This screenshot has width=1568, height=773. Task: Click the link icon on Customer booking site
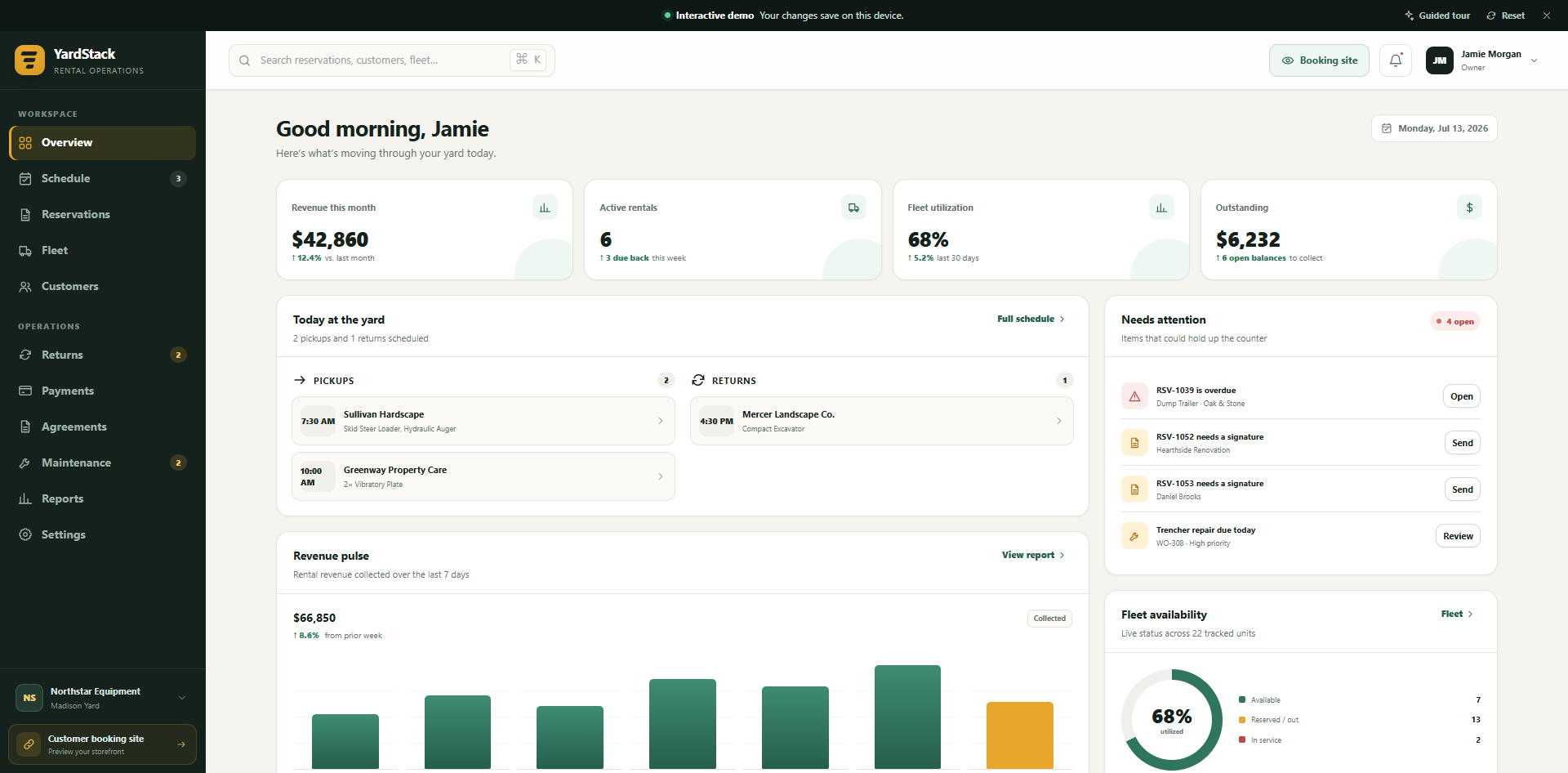point(29,744)
